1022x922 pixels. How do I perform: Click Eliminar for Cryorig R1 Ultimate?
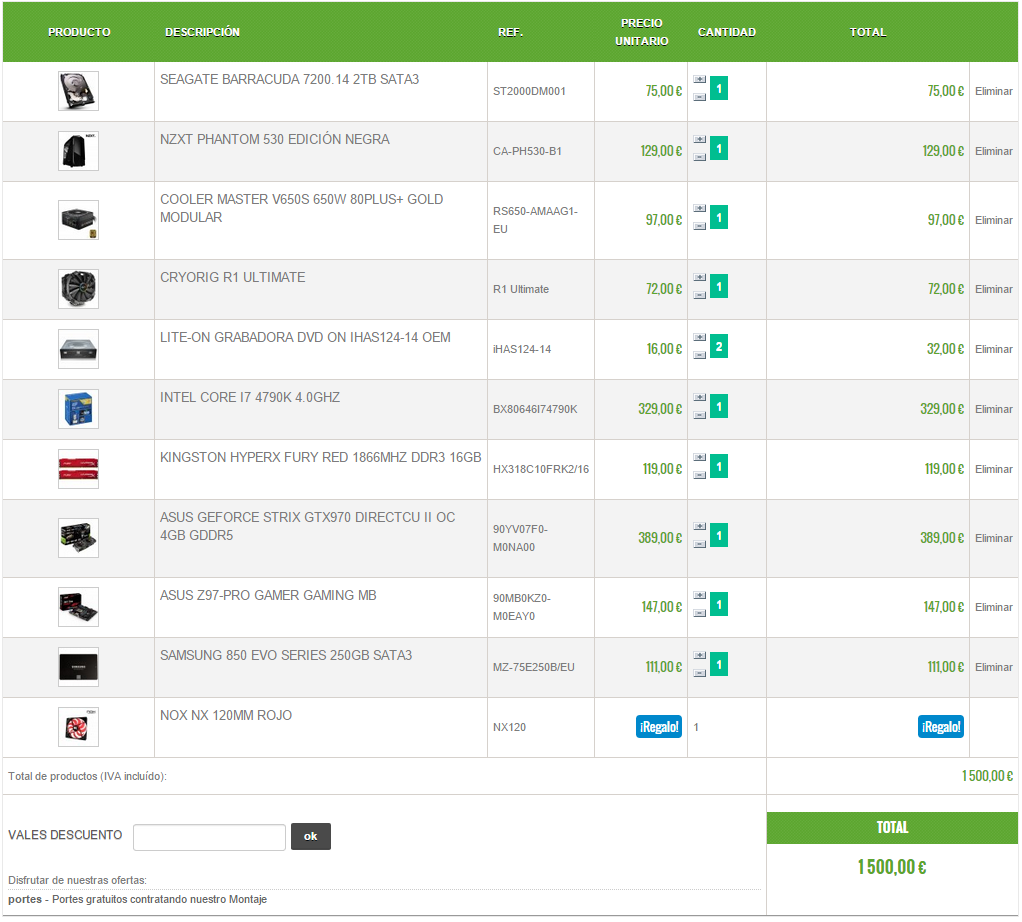point(993,289)
